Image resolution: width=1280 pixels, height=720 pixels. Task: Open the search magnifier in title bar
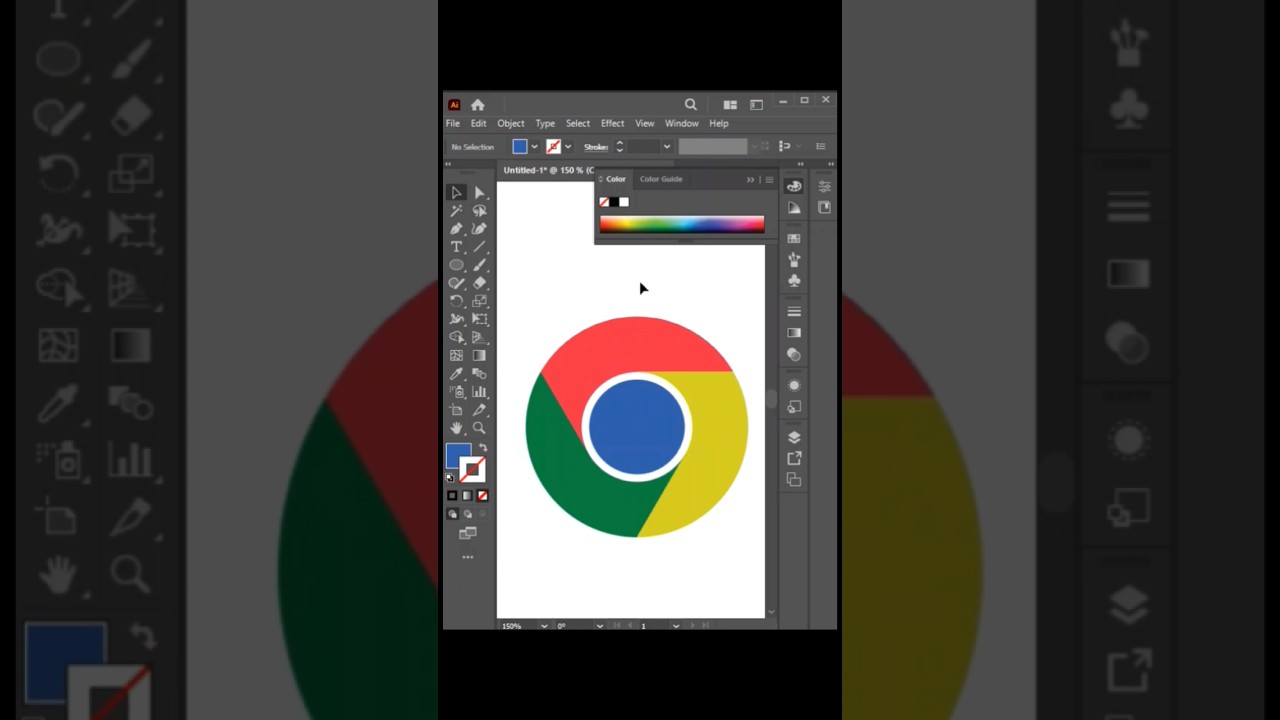pyautogui.click(x=691, y=104)
